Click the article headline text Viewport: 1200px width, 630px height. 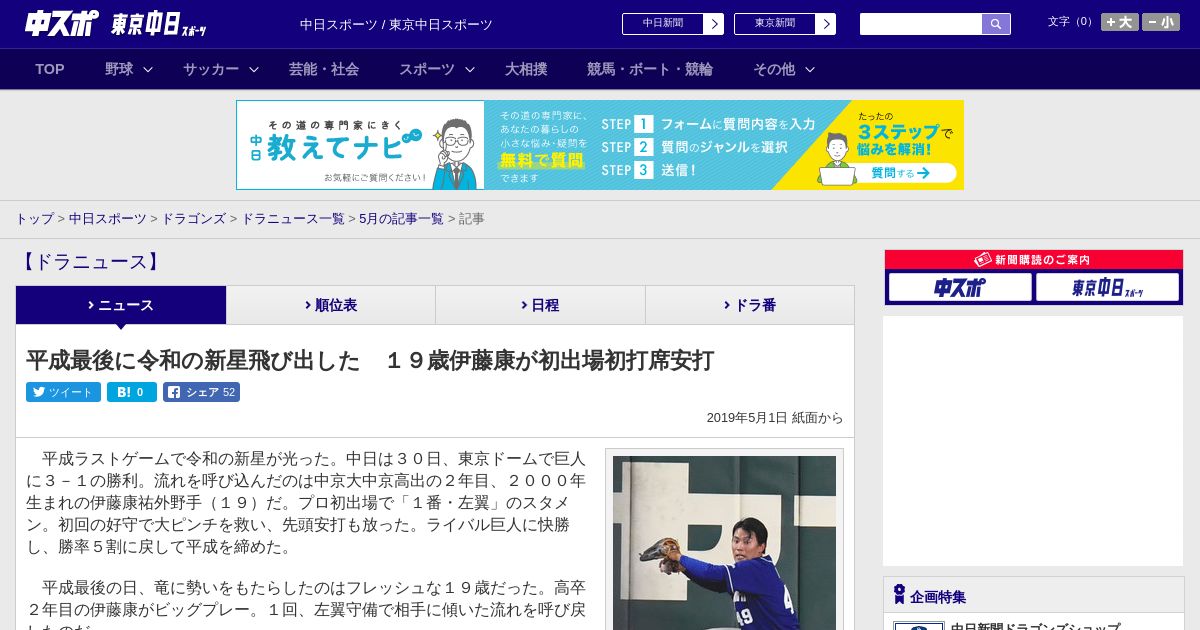[370, 361]
